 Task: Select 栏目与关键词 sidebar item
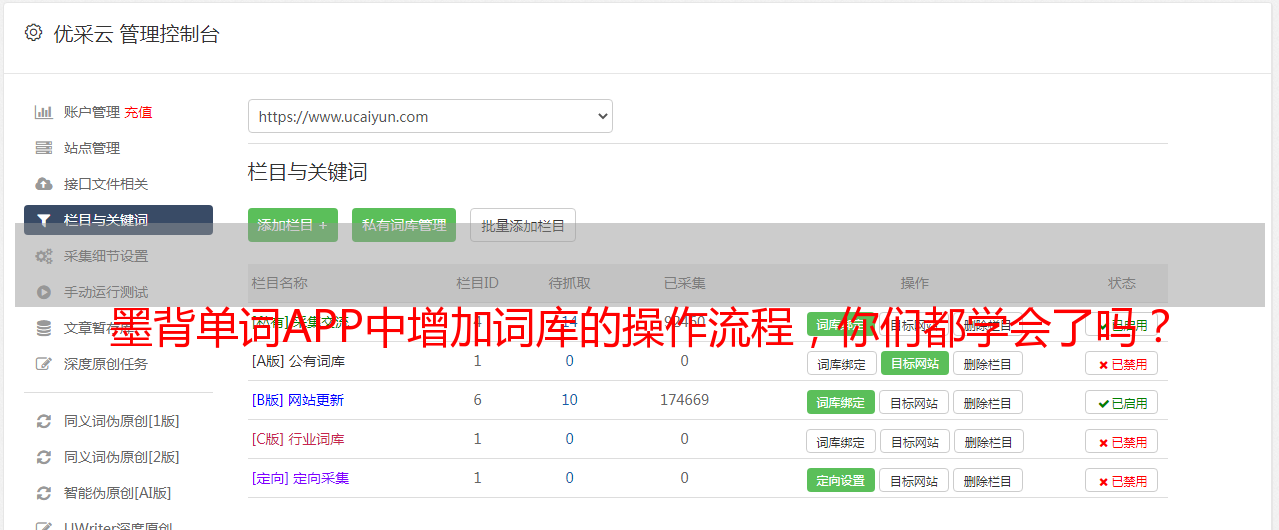(x=118, y=220)
